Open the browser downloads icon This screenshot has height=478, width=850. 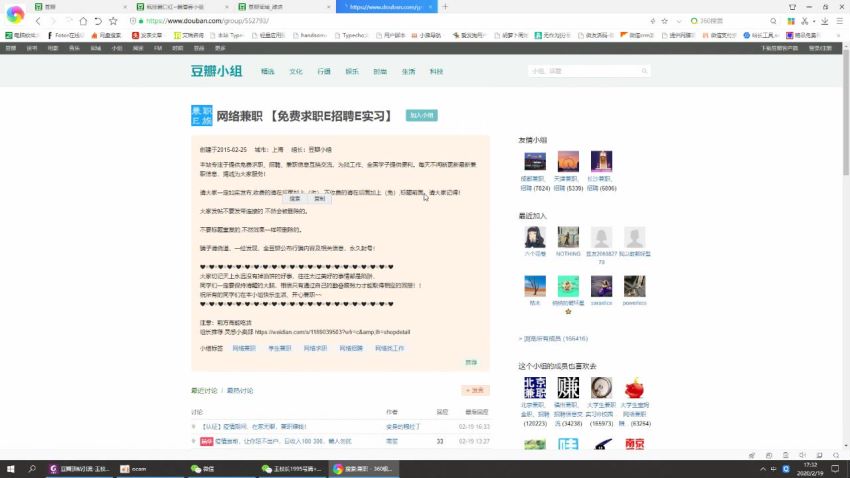coord(825,21)
